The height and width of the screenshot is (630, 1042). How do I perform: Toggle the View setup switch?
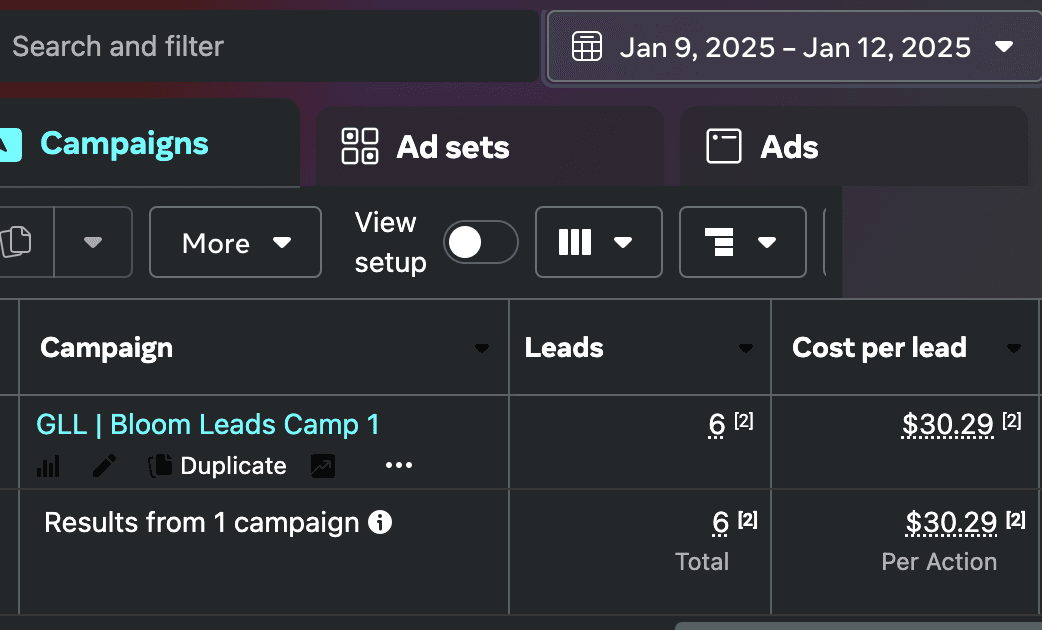point(481,242)
